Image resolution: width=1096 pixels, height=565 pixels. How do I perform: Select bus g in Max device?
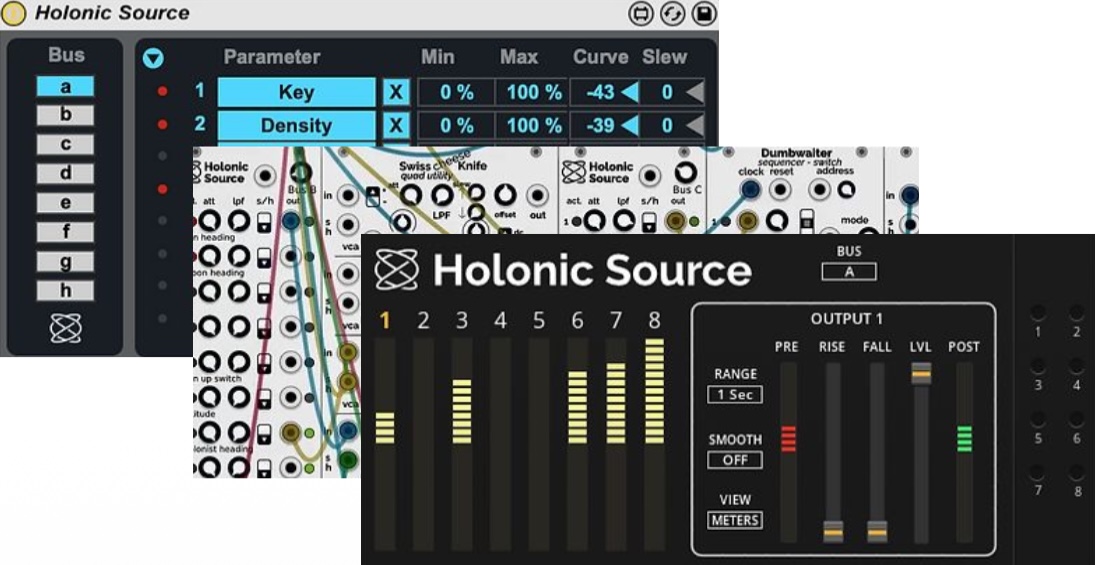click(x=65, y=261)
